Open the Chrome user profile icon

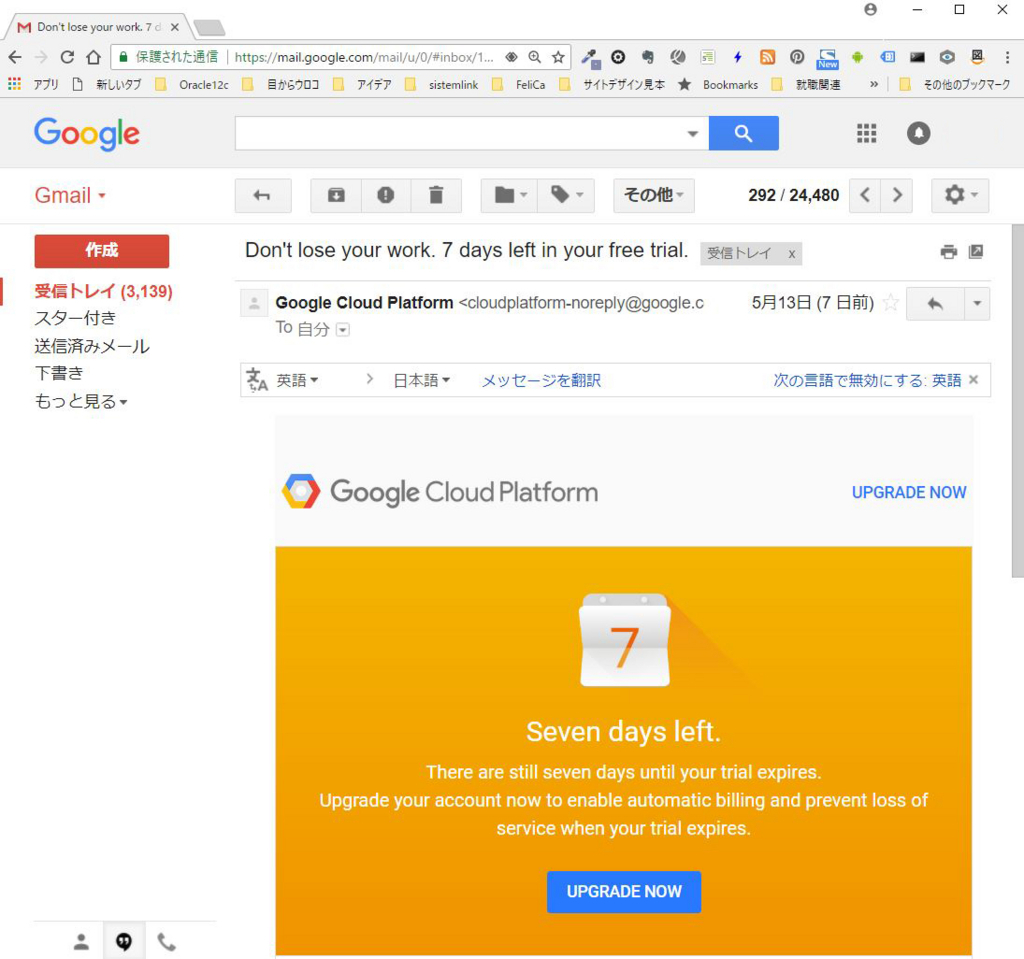(871, 10)
